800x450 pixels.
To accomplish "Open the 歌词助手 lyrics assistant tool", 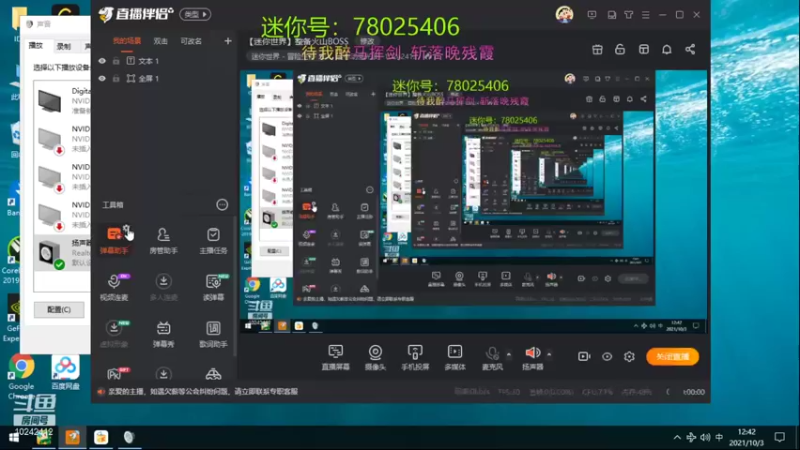I will [x=213, y=334].
